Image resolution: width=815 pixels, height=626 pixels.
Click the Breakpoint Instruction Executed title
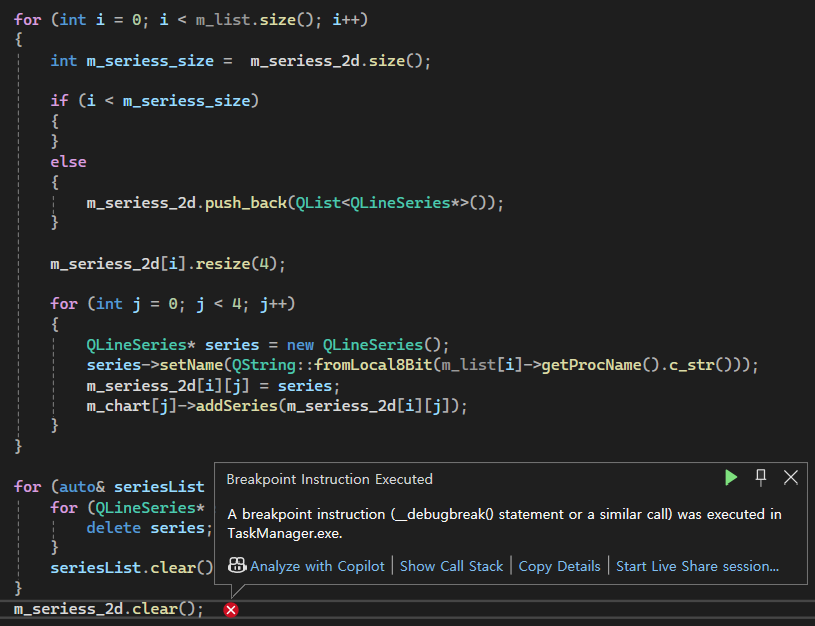click(x=329, y=479)
